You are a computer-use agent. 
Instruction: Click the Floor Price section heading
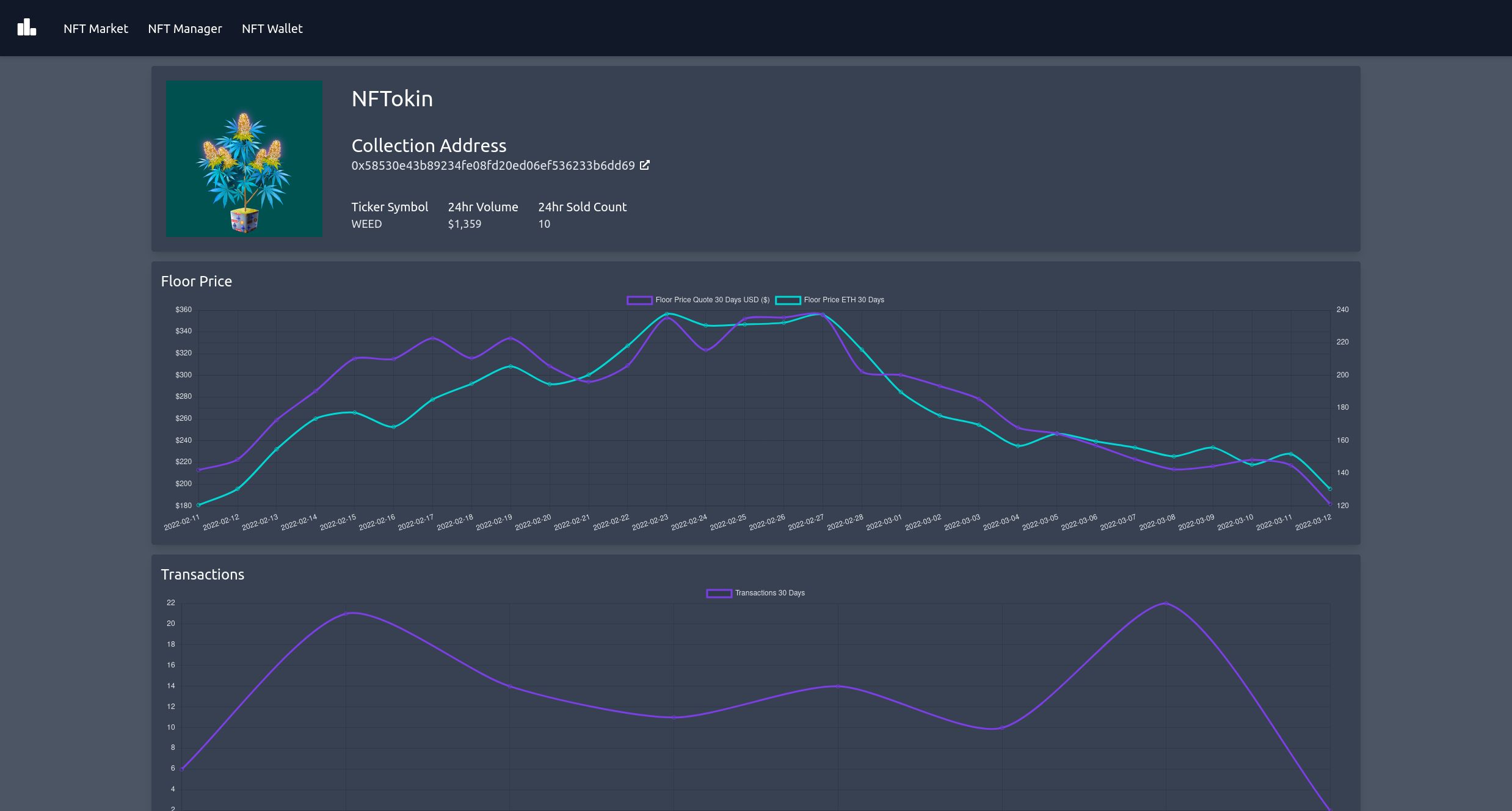pos(197,282)
